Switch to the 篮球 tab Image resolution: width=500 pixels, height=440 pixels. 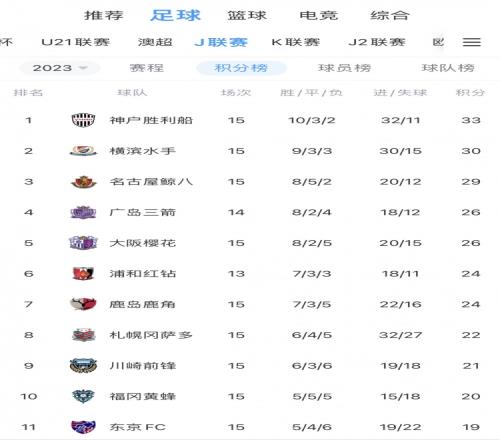click(247, 15)
